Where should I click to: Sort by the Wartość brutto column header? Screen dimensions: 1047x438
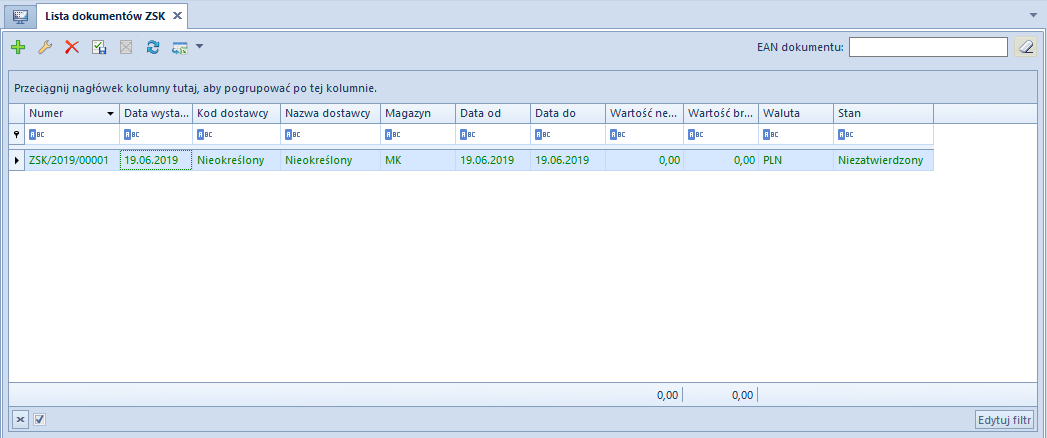(721, 114)
